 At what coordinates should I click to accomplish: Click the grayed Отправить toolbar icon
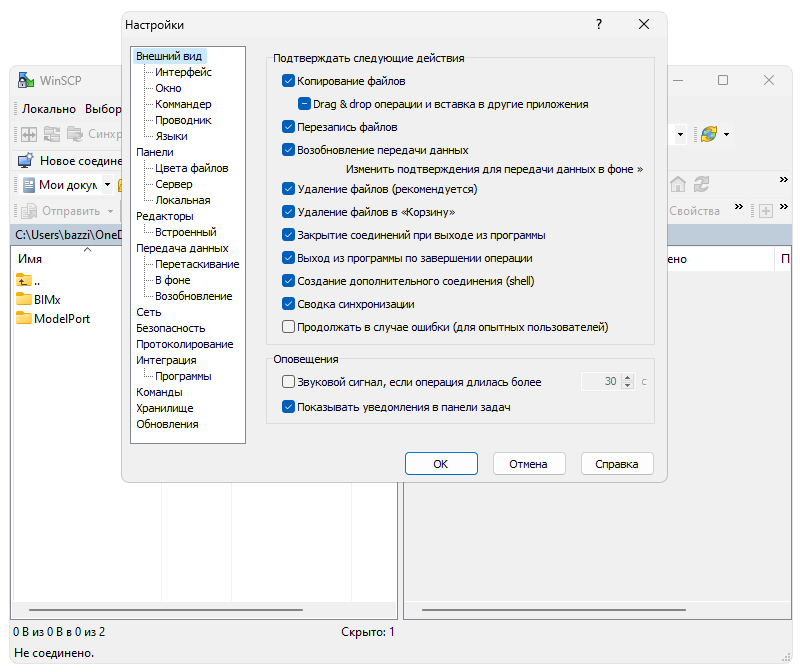(x=29, y=211)
